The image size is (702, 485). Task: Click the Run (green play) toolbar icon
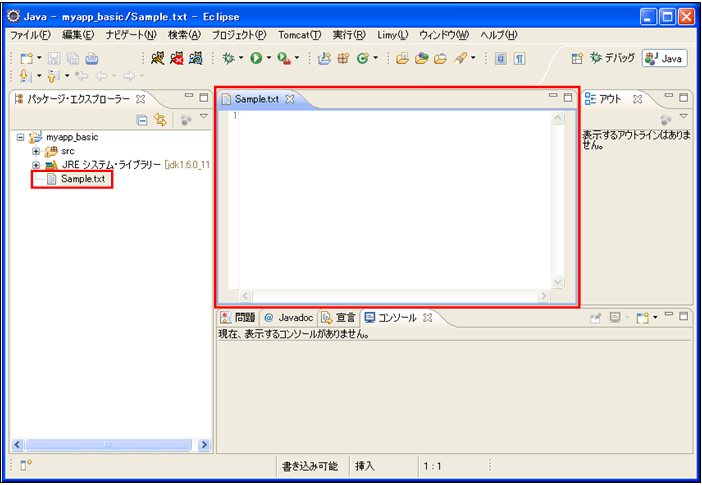[x=256, y=59]
